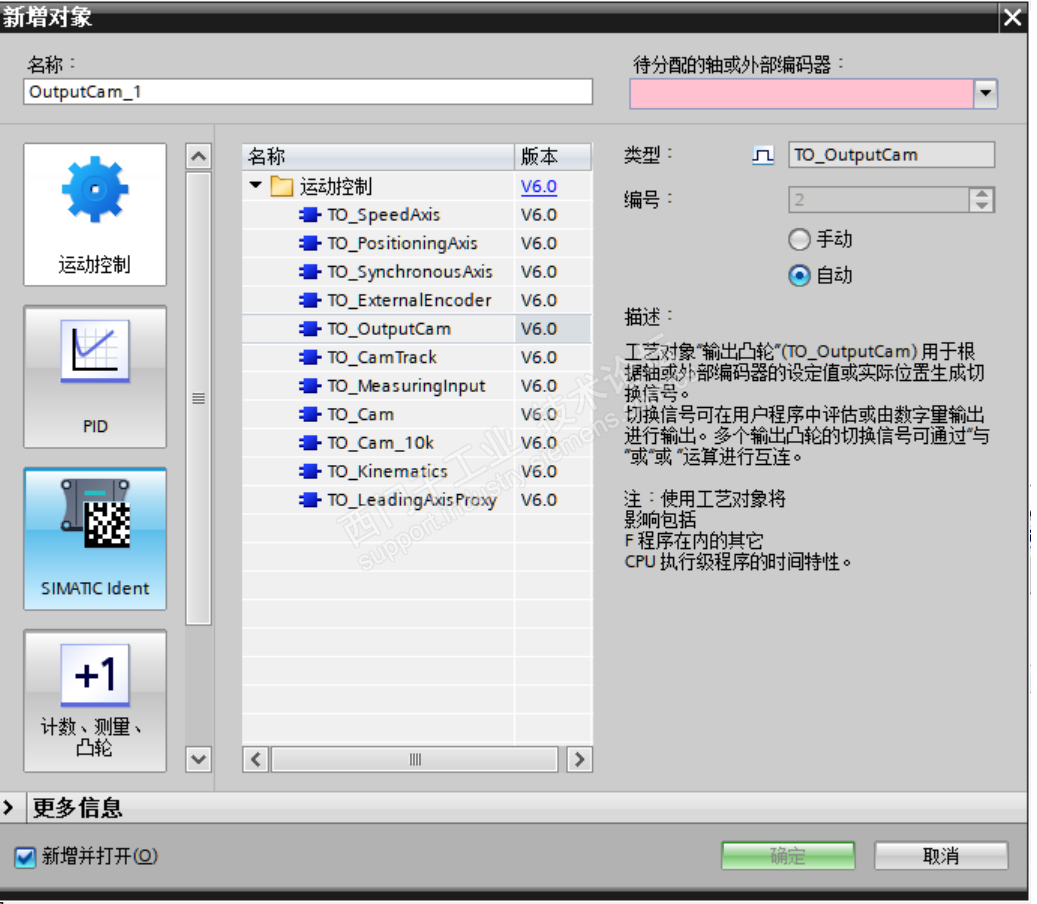Image resolution: width=1037 pixels, height=904 pixels.
Task: Select the TO_CamTrack row
Action: pos(417,357)
